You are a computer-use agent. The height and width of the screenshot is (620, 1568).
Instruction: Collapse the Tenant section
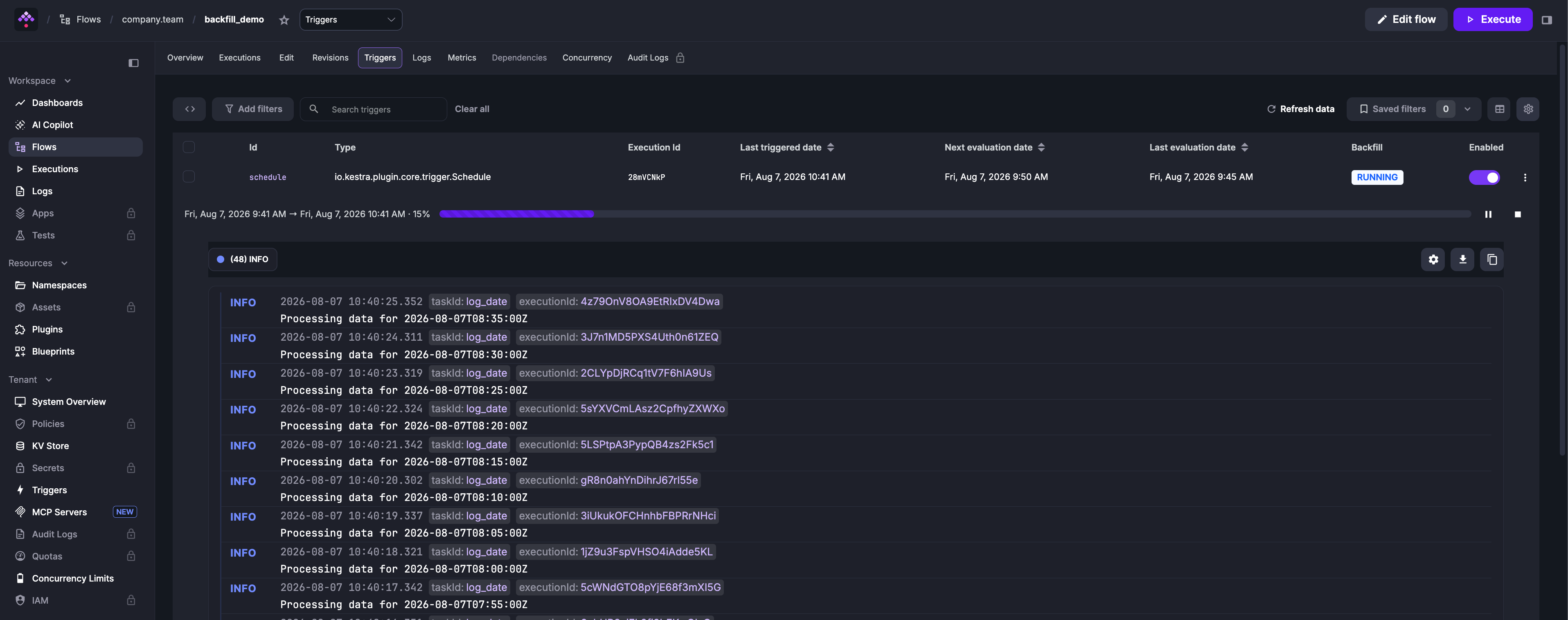[30, 380]
